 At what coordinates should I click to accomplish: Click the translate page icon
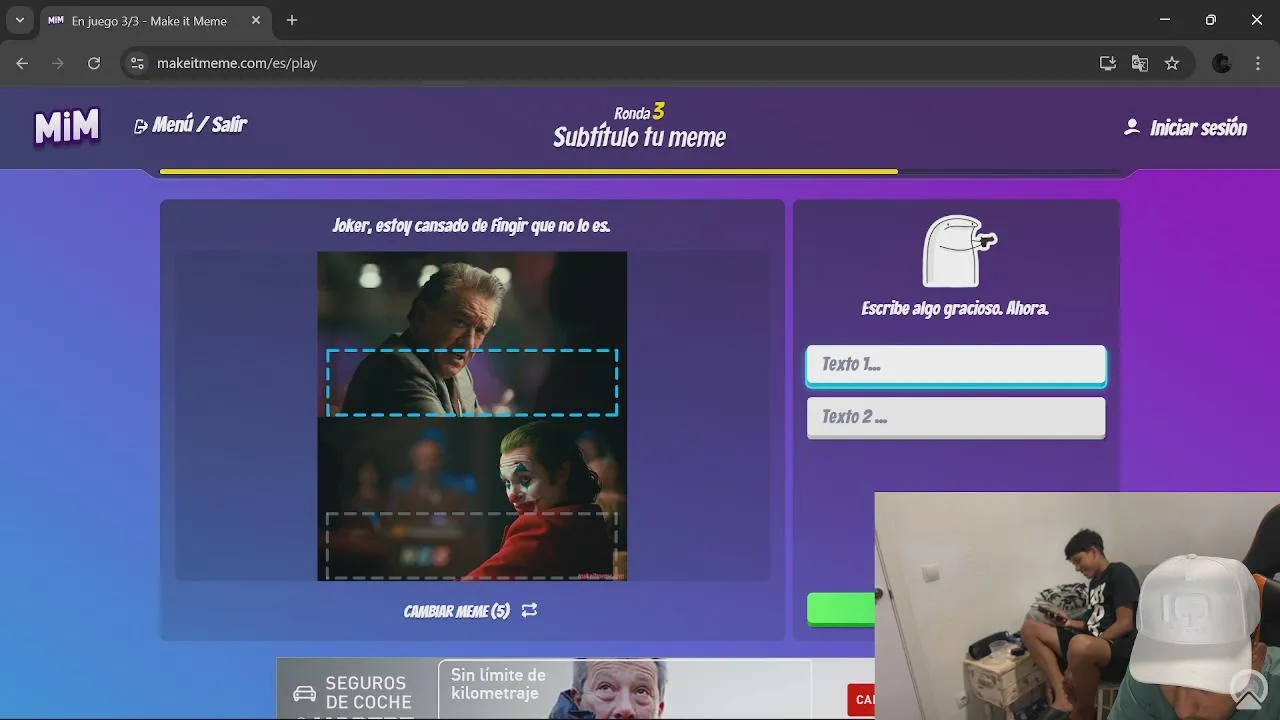1139,63
